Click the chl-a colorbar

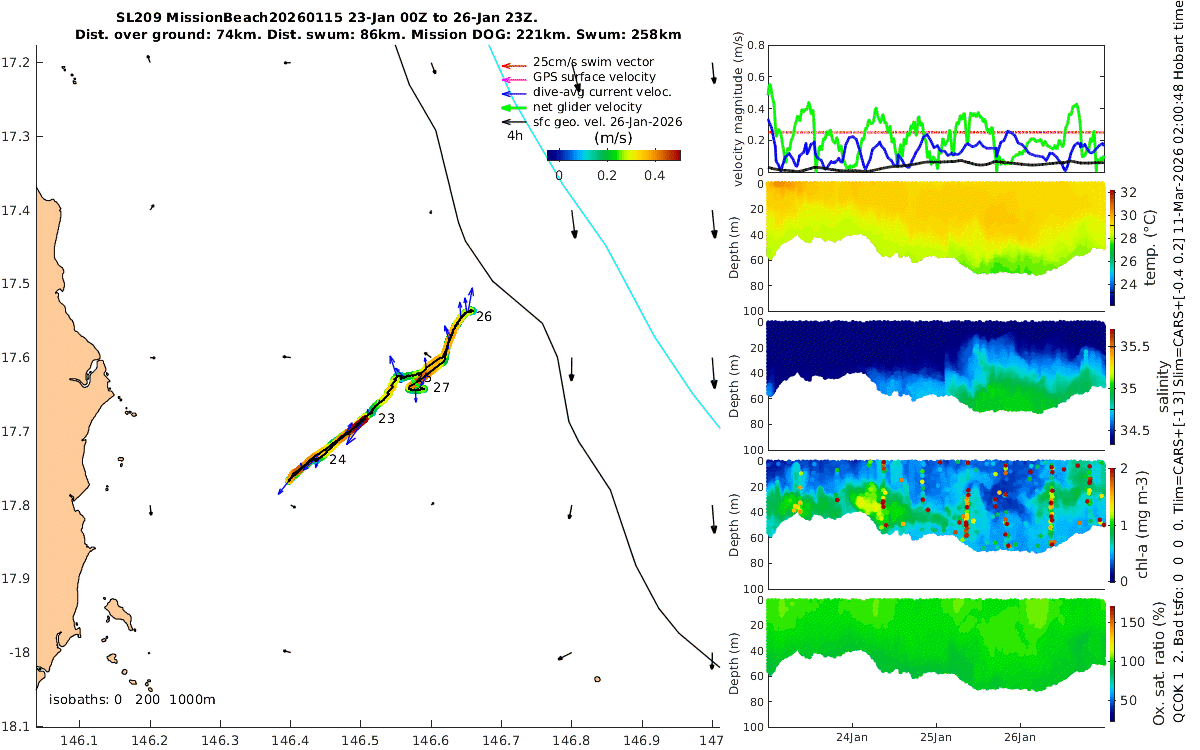click(1113, 523)
